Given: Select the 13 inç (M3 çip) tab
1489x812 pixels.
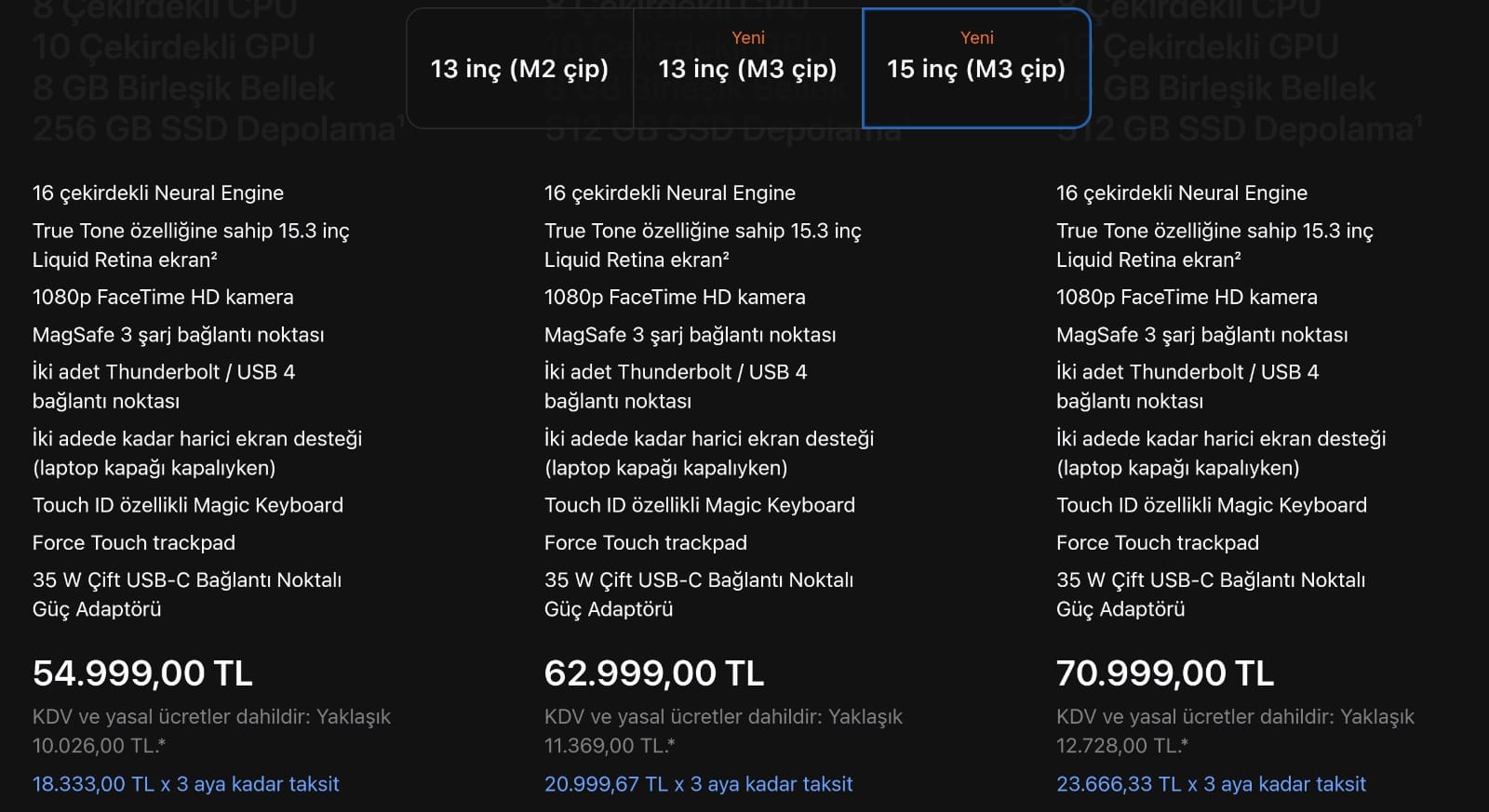Looking at the screenshot, I should 748,68.
